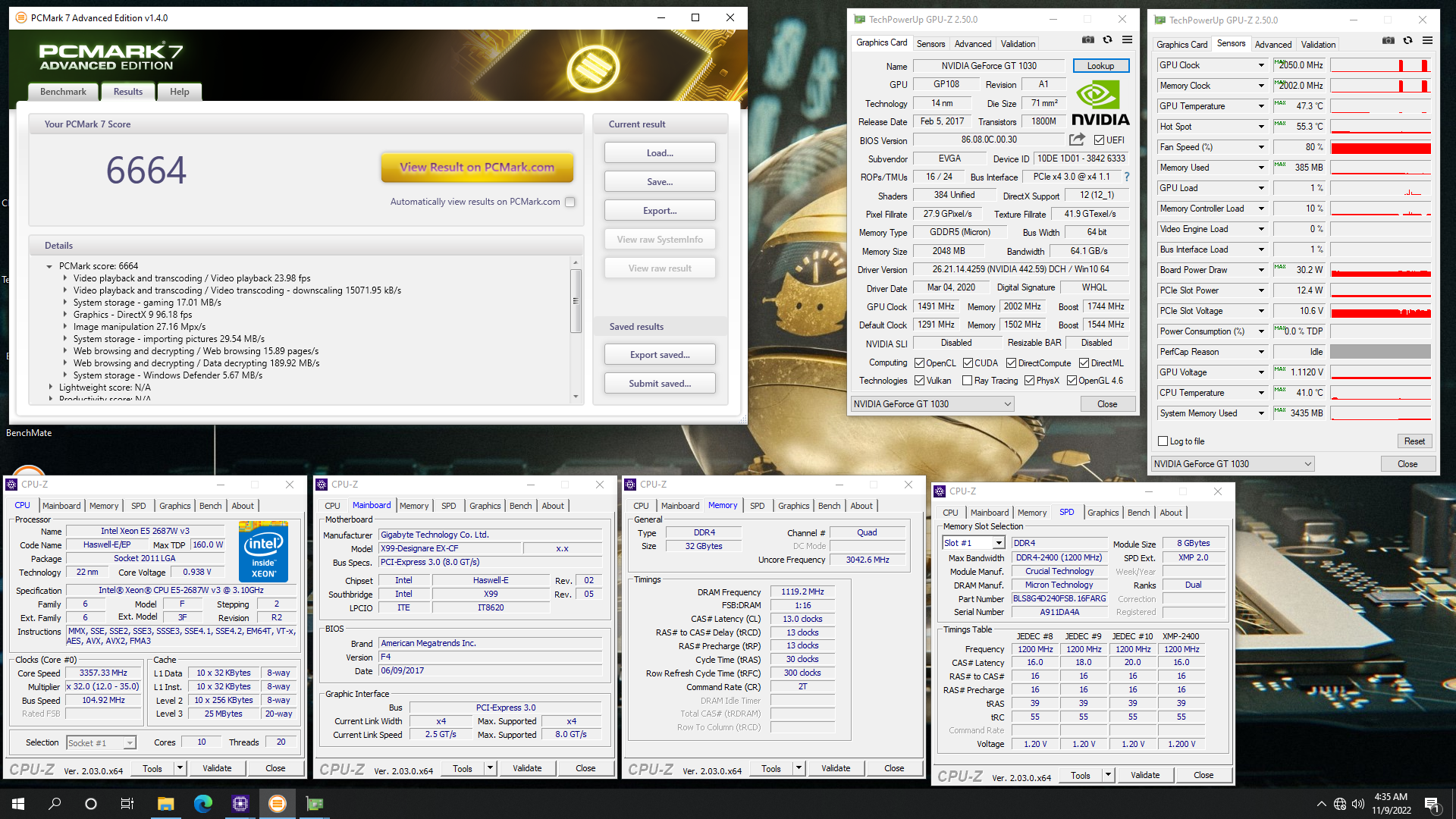Click the GPU-Z taskbar icon
The height and width of the screenshot is (819, 1456).
tap(315, 804)
